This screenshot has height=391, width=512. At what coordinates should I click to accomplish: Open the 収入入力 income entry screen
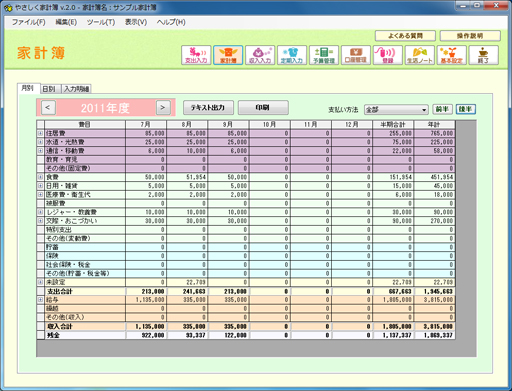tap(260, 55)
